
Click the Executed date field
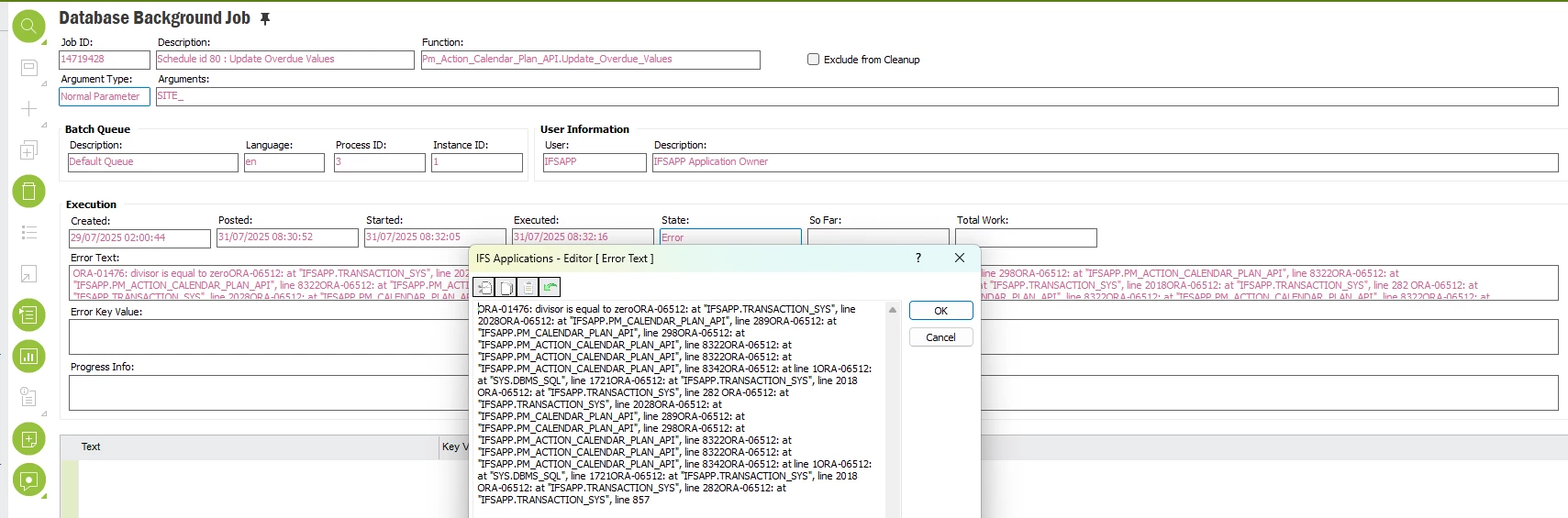(583, 237)
